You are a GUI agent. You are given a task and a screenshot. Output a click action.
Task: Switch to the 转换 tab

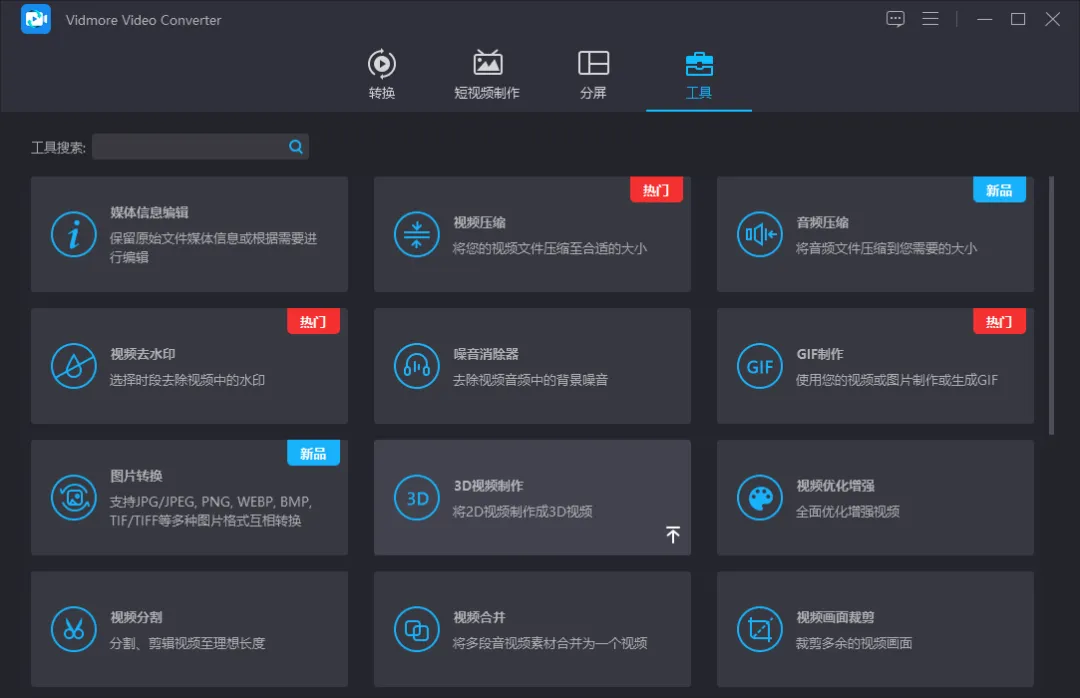(382, 74)
